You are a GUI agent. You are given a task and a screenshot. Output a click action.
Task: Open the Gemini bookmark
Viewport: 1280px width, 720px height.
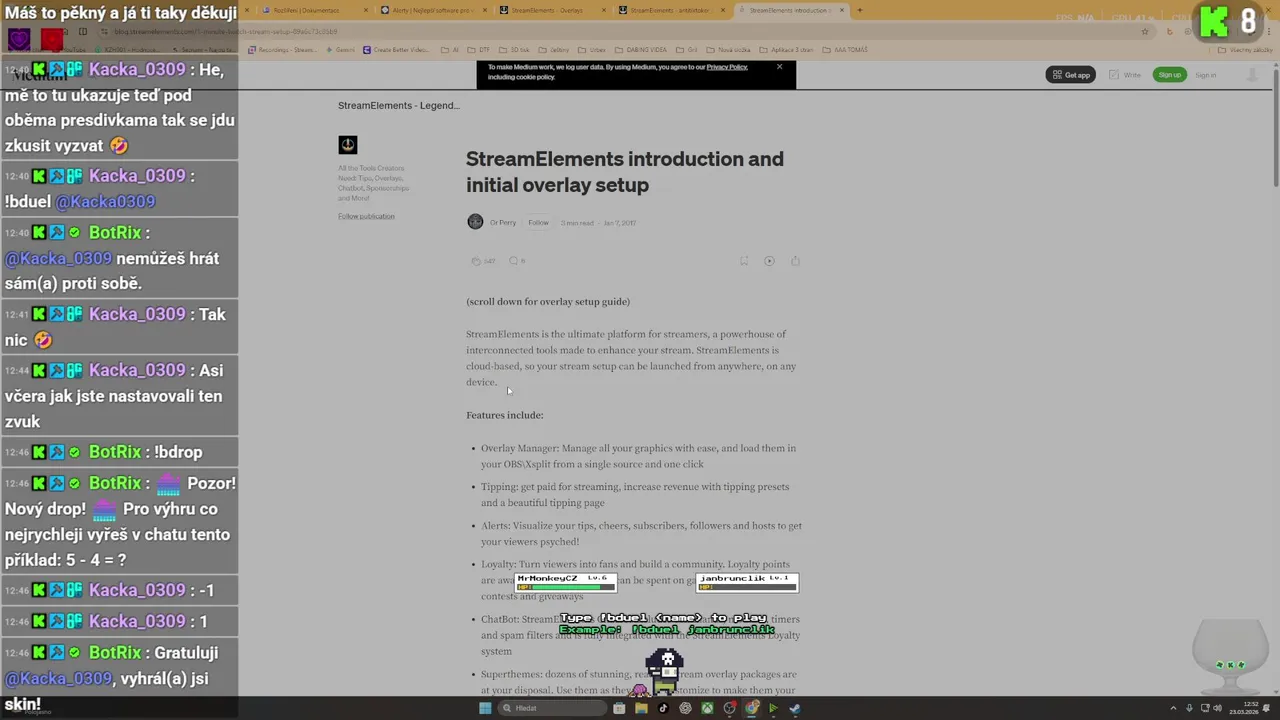click(x=340, y=49)
